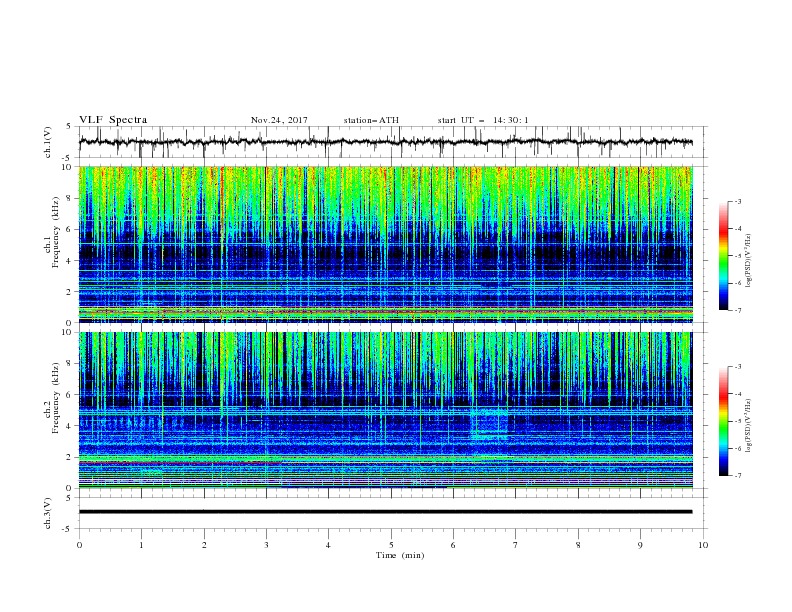The width and height of the screenshot is (792, 612).
Task: Click the ch.1 voltage waveform trace panel
Action: 393,142
